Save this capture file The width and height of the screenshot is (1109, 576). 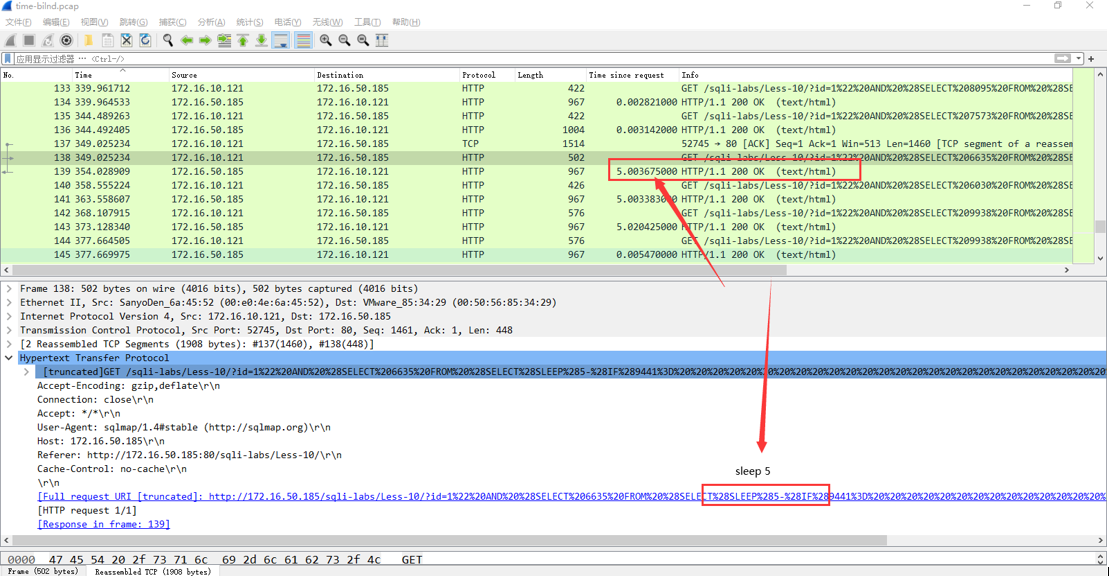pos(108,40)
